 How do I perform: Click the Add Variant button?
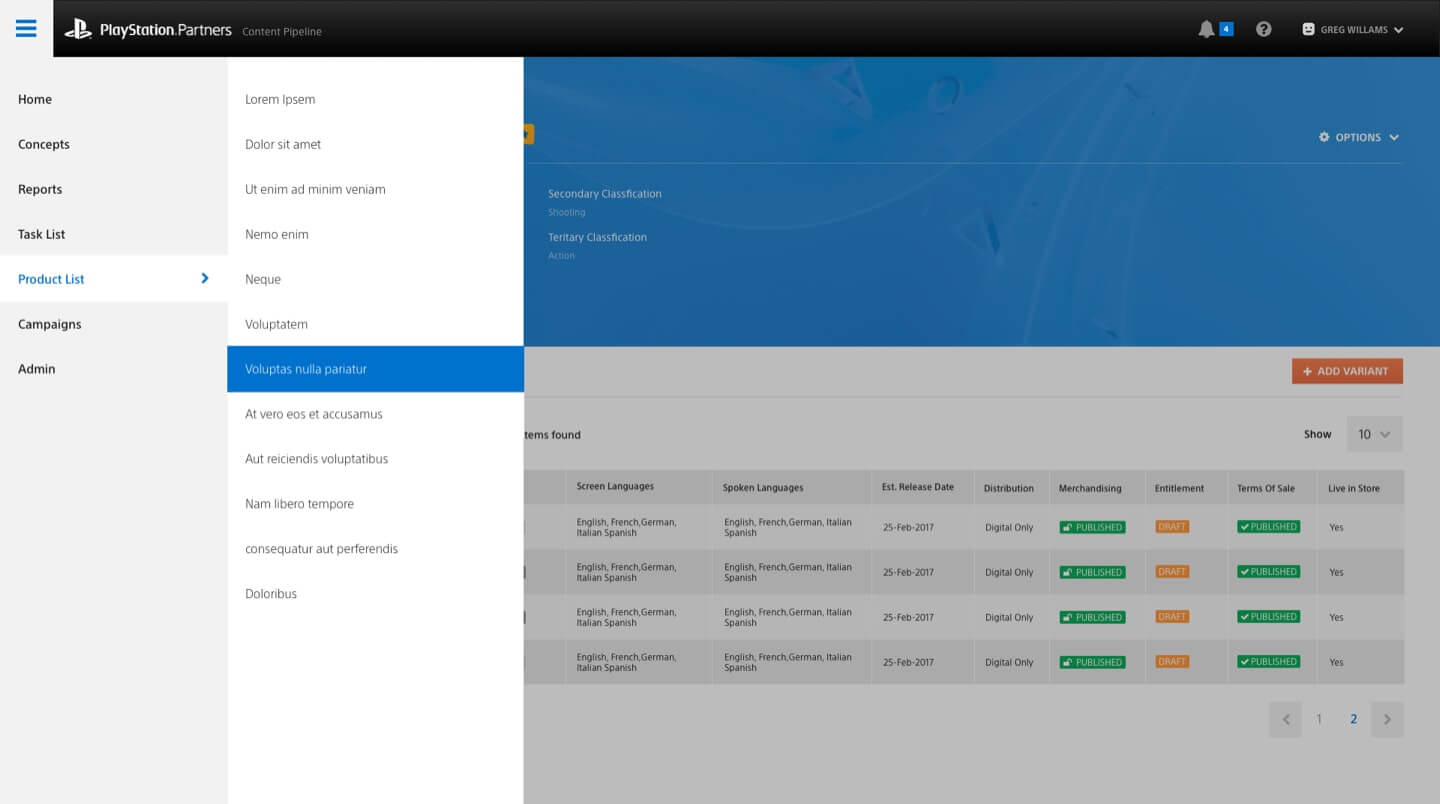pyautogui.click(x=1346, y=371)
